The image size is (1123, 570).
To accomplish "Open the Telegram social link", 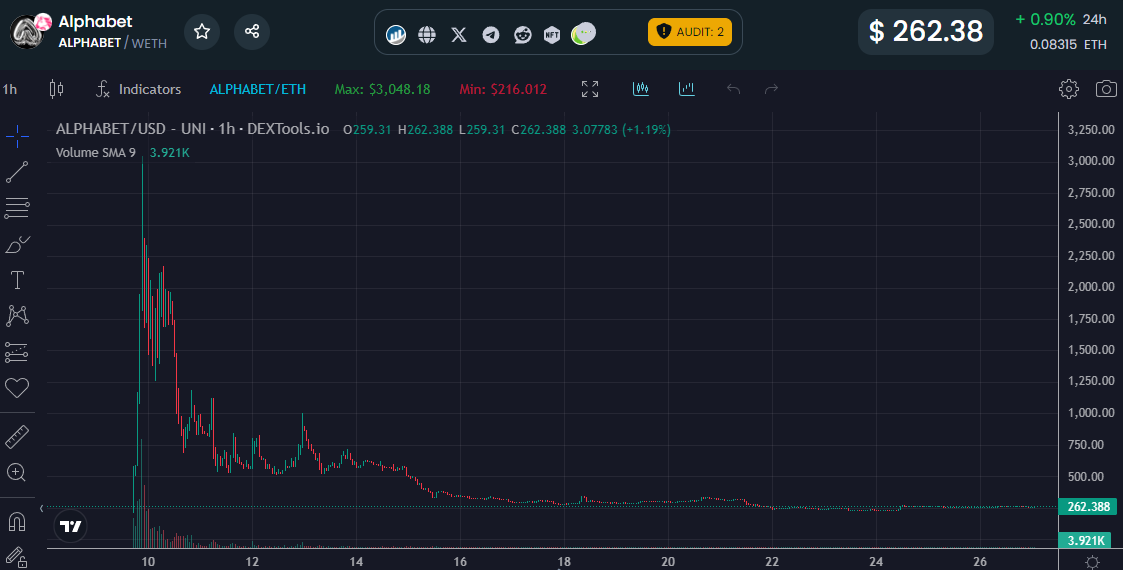I will click(491, 34).
